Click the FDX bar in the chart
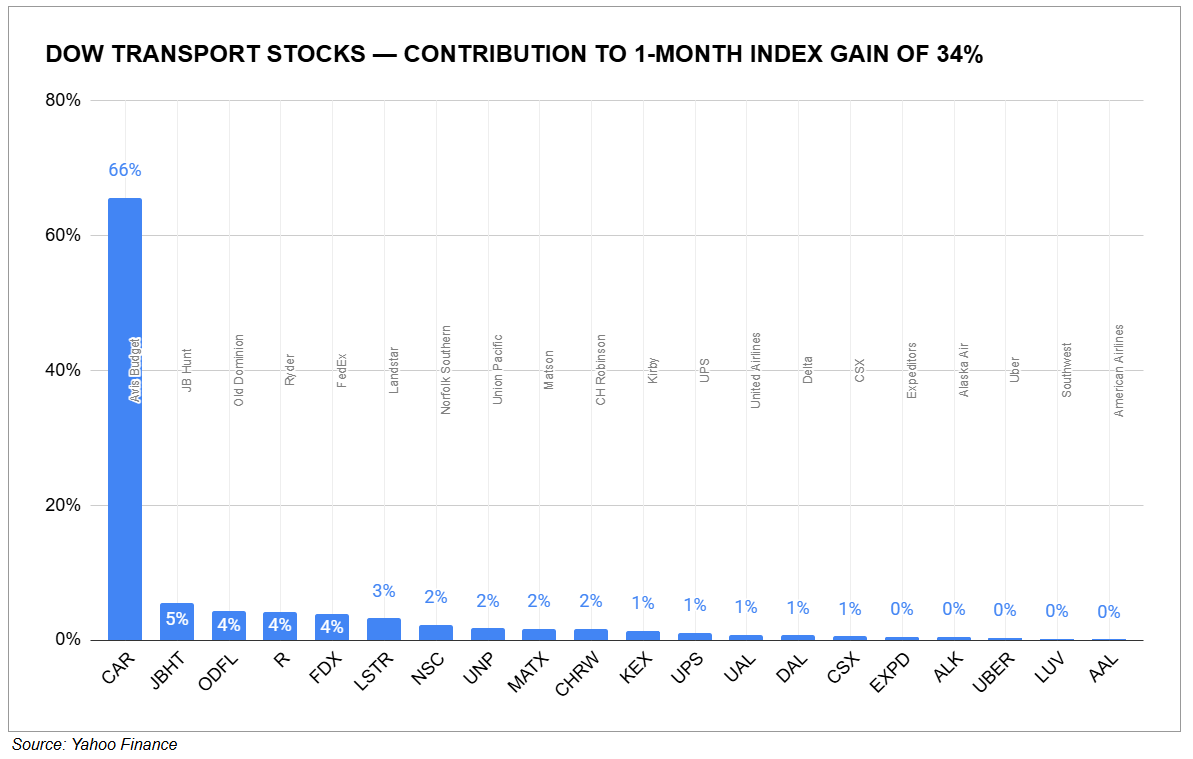Viewport: 1193px width, 759px height. click(x=332, y=627)
